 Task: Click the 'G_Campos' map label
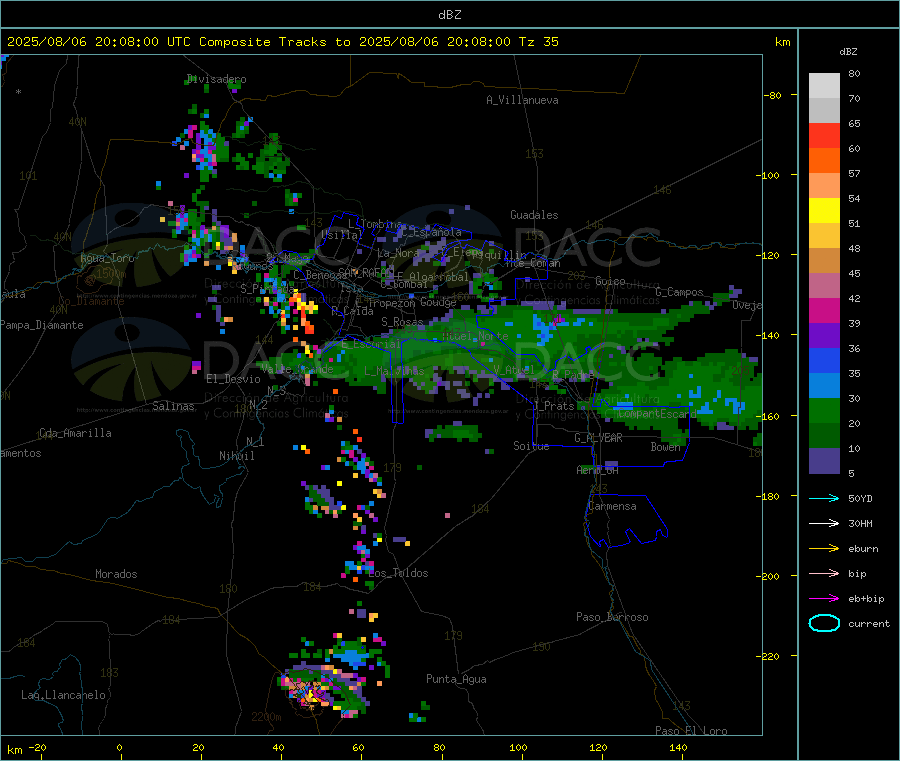(680, 292)
